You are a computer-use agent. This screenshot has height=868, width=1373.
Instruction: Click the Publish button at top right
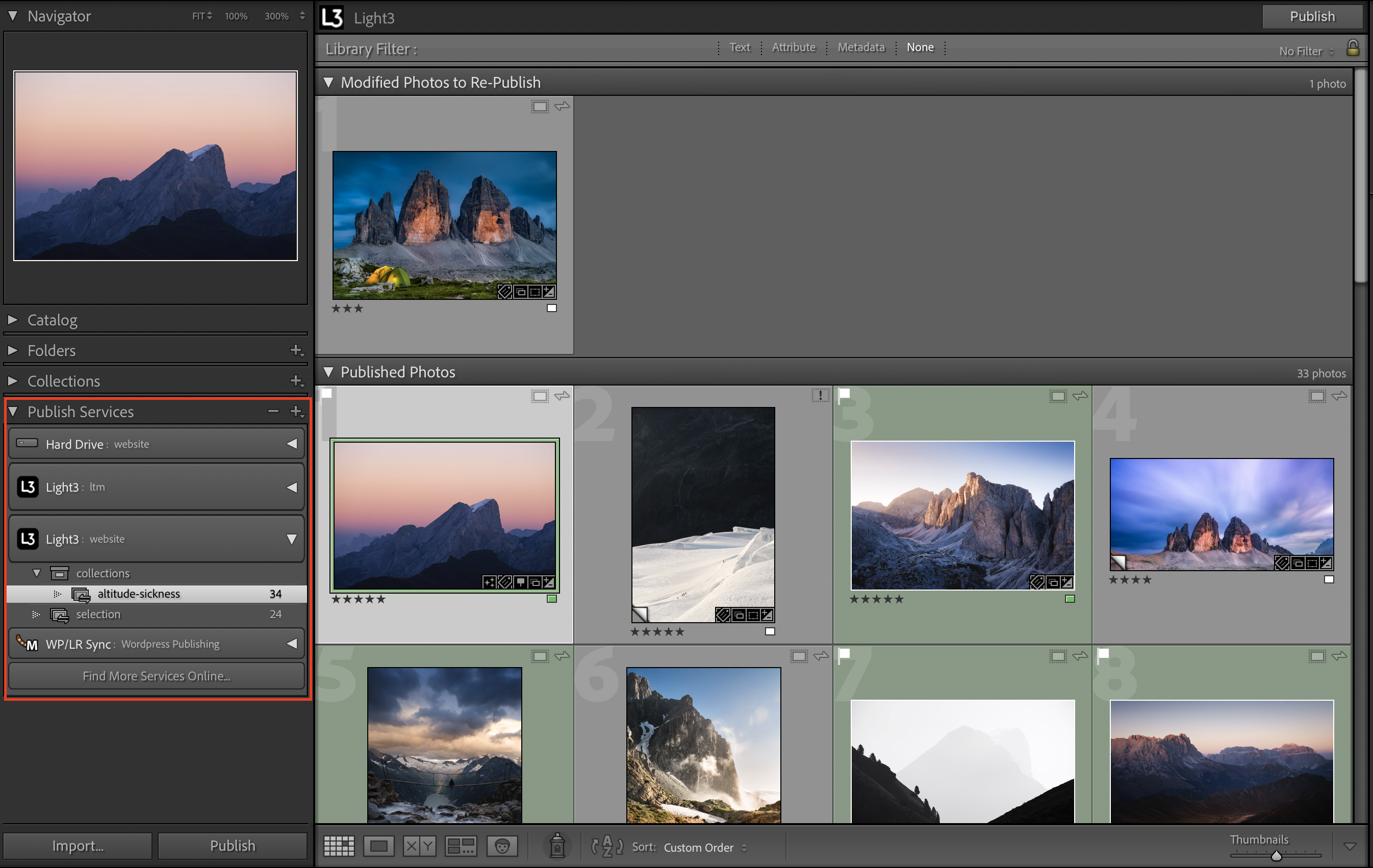tap(1312, 16)
